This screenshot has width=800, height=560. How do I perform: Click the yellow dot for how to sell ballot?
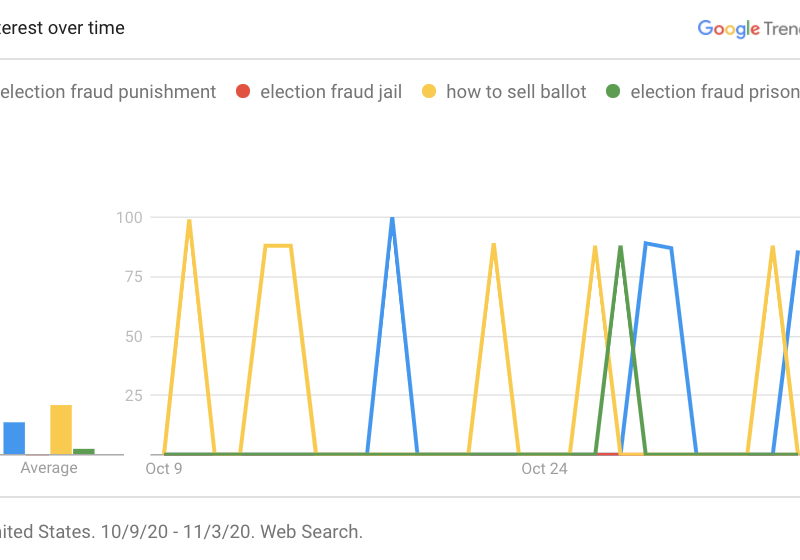coord(428,92)
